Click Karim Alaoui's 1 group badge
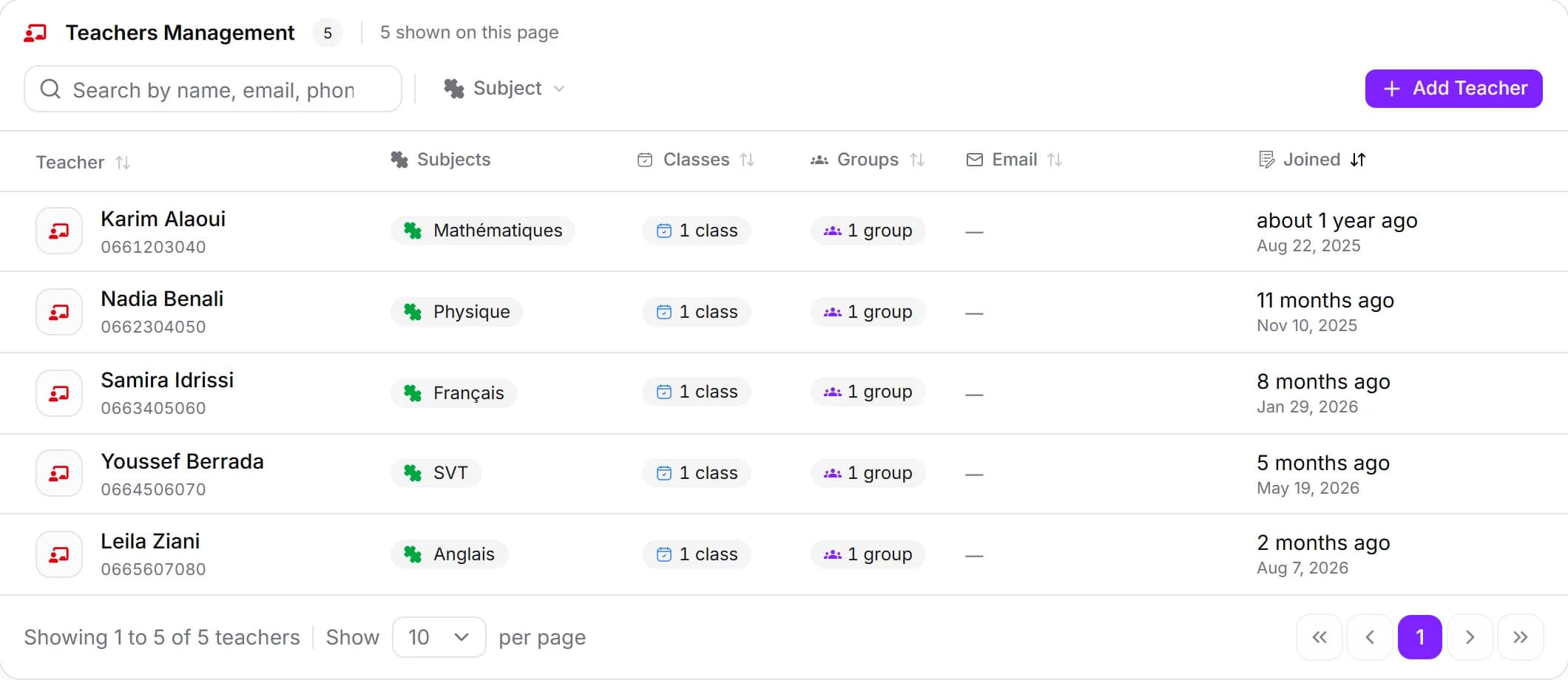The image size is (1568, 680). click(x=868, y=231)
